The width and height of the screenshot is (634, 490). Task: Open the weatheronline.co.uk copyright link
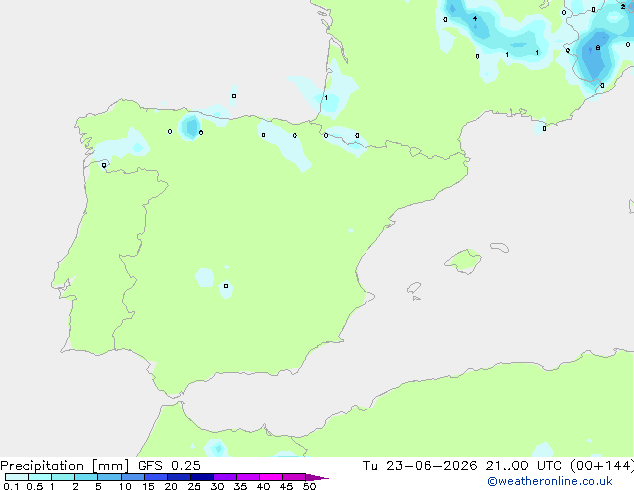tap(549, 481)
